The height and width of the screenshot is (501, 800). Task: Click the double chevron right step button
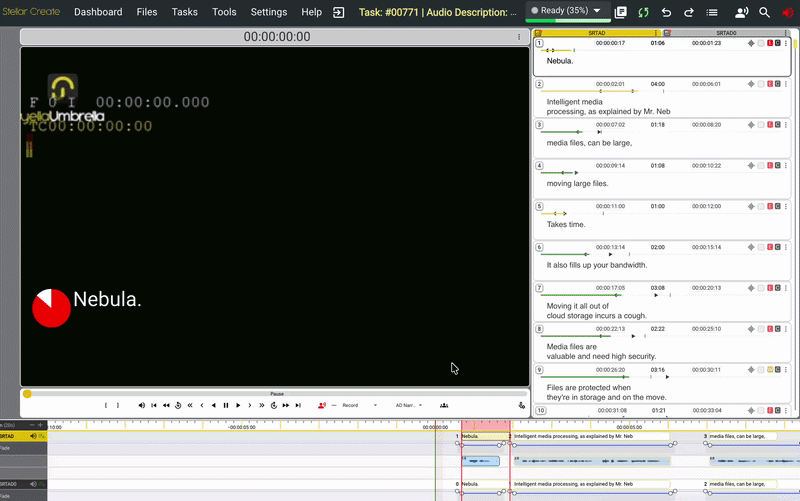pyautogui.click(x=261, y=406)
